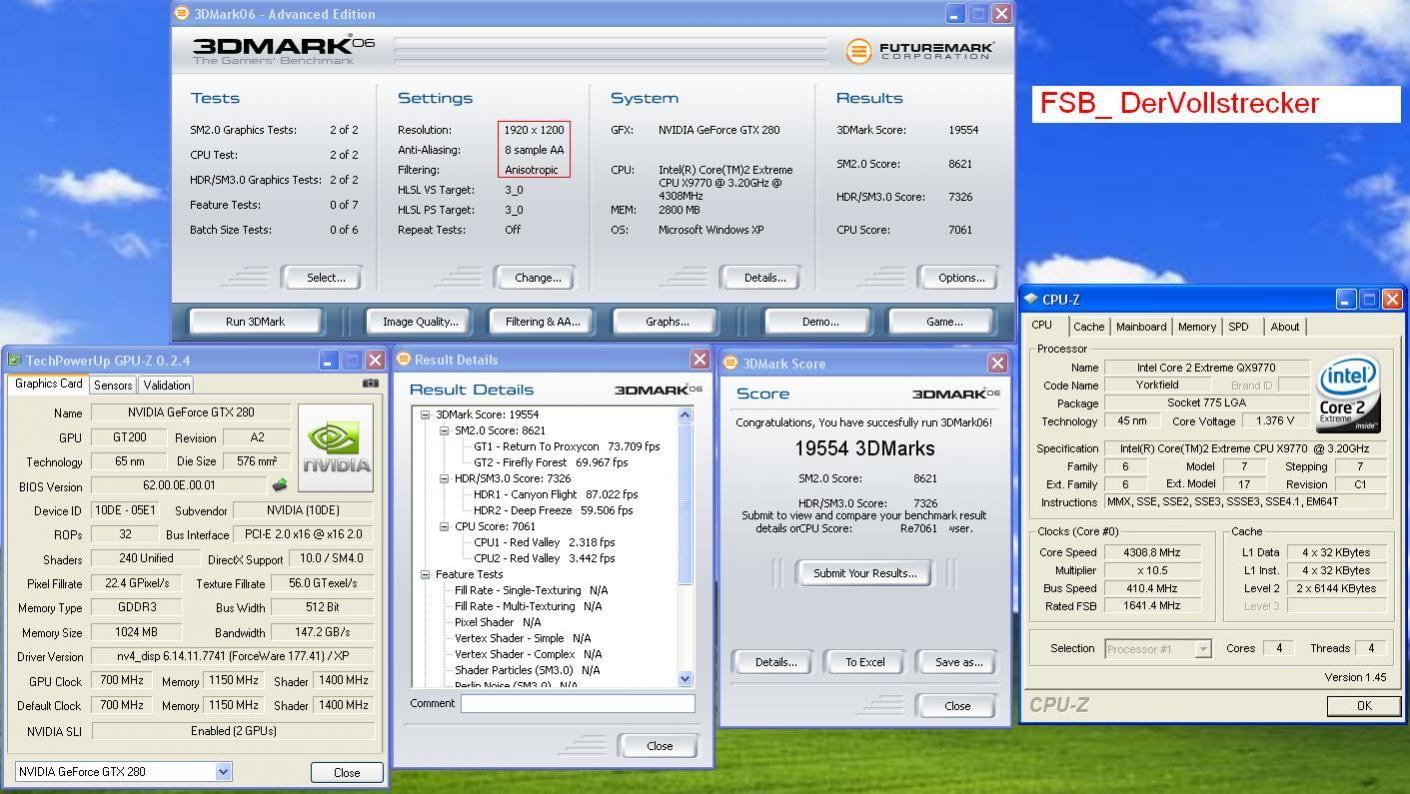
Task: Click Result Details scrollbar down arrow
Action: coord(685,679)
